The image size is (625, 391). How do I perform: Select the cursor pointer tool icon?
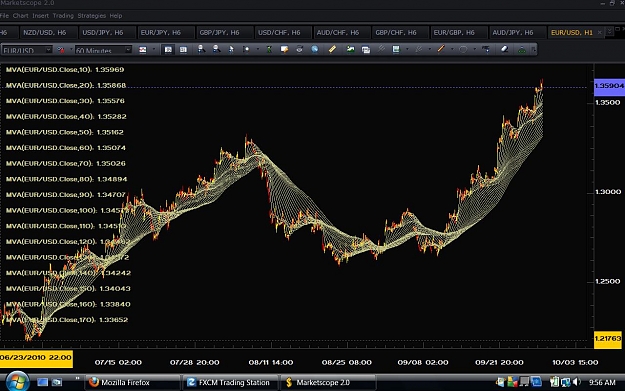click(231, 49)
